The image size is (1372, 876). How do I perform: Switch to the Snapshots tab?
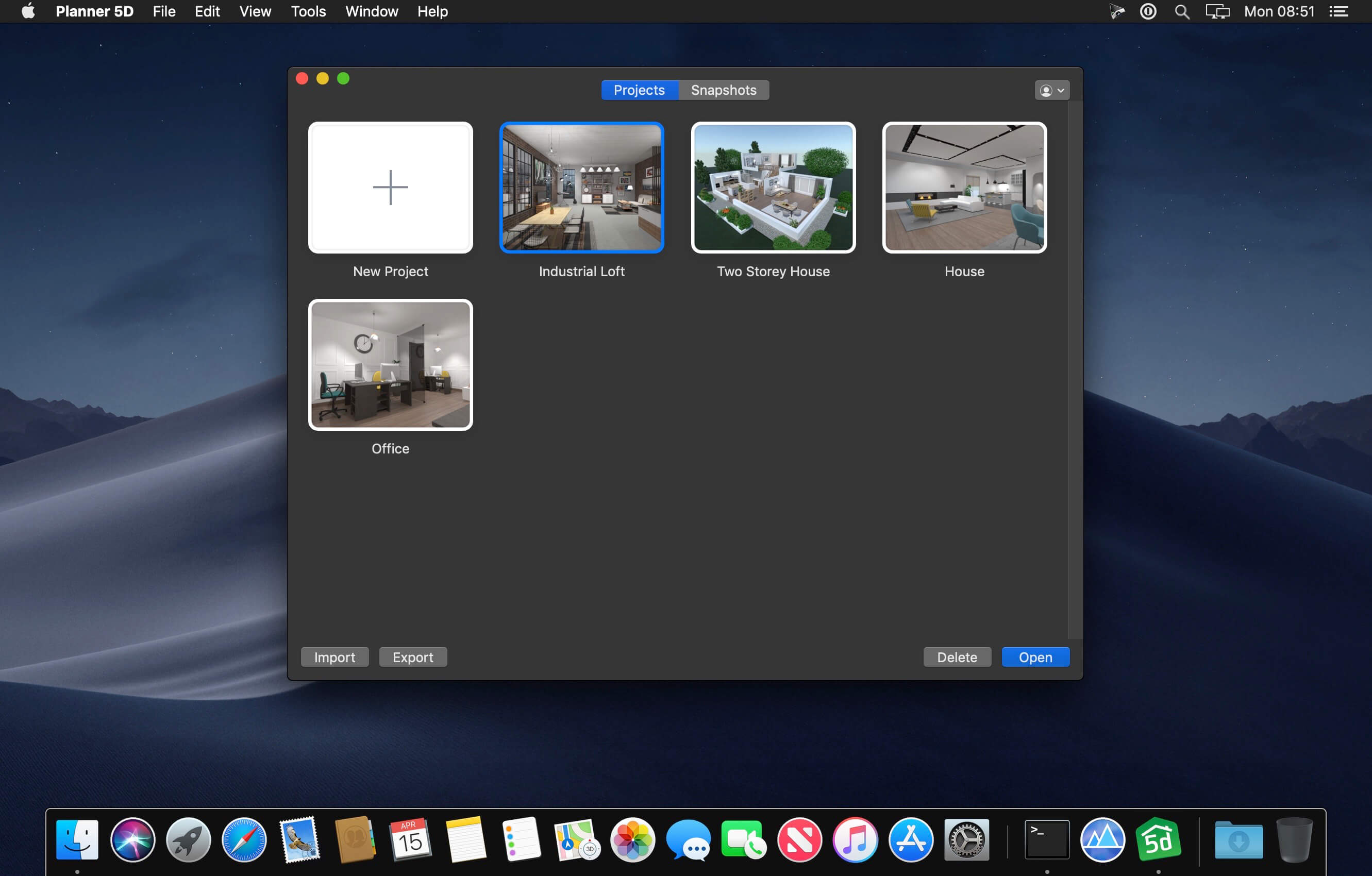click(723, 90)
